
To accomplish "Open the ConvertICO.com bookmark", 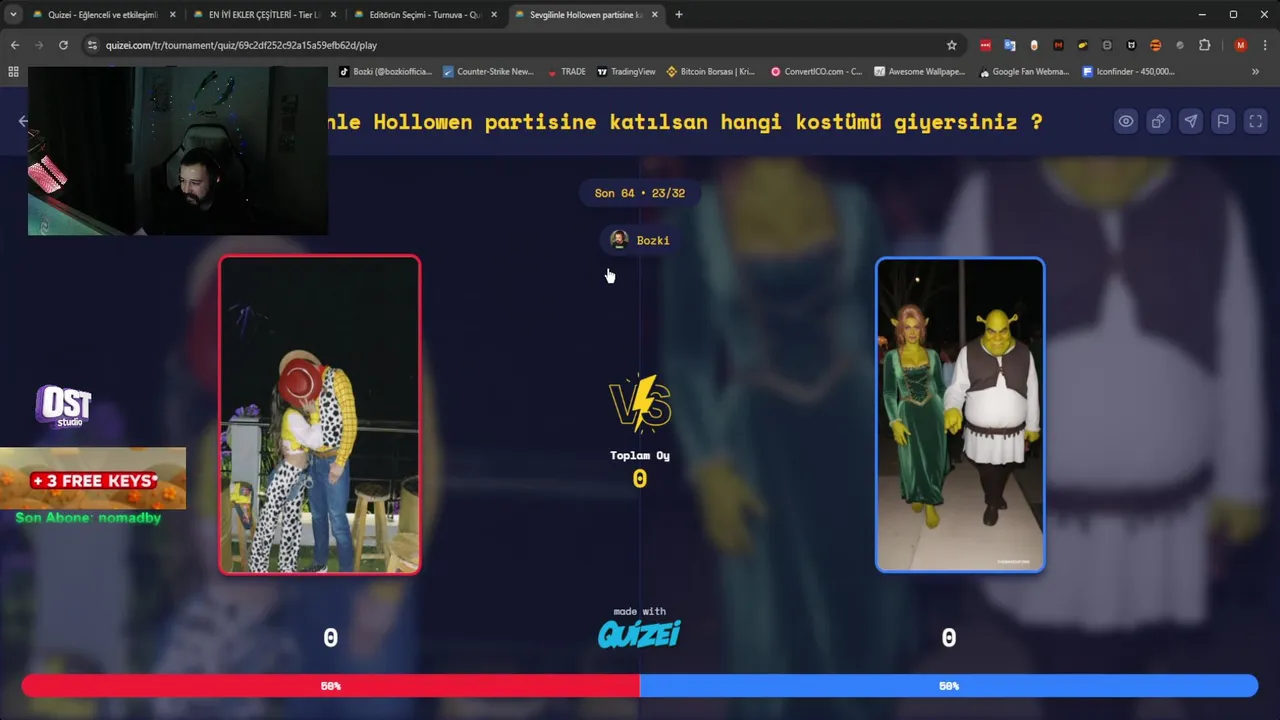I will (x=816, y=72).
